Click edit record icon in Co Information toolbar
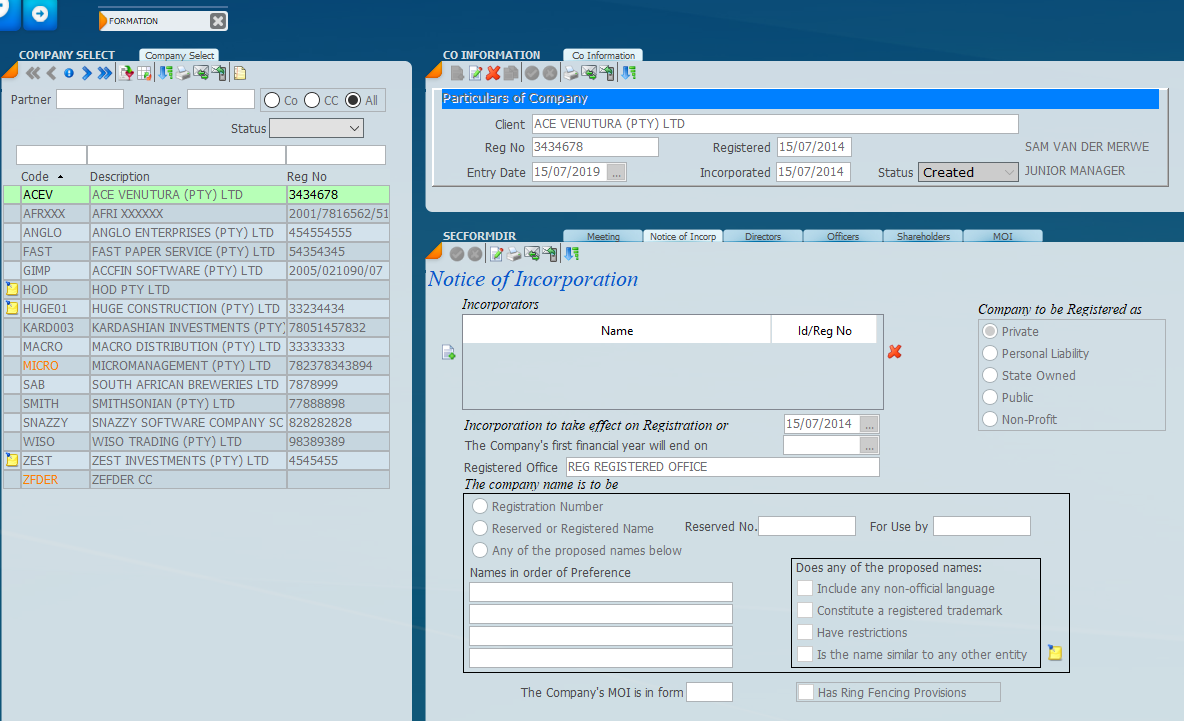Viewport: 1184px width, 721px height. point(476,73)
